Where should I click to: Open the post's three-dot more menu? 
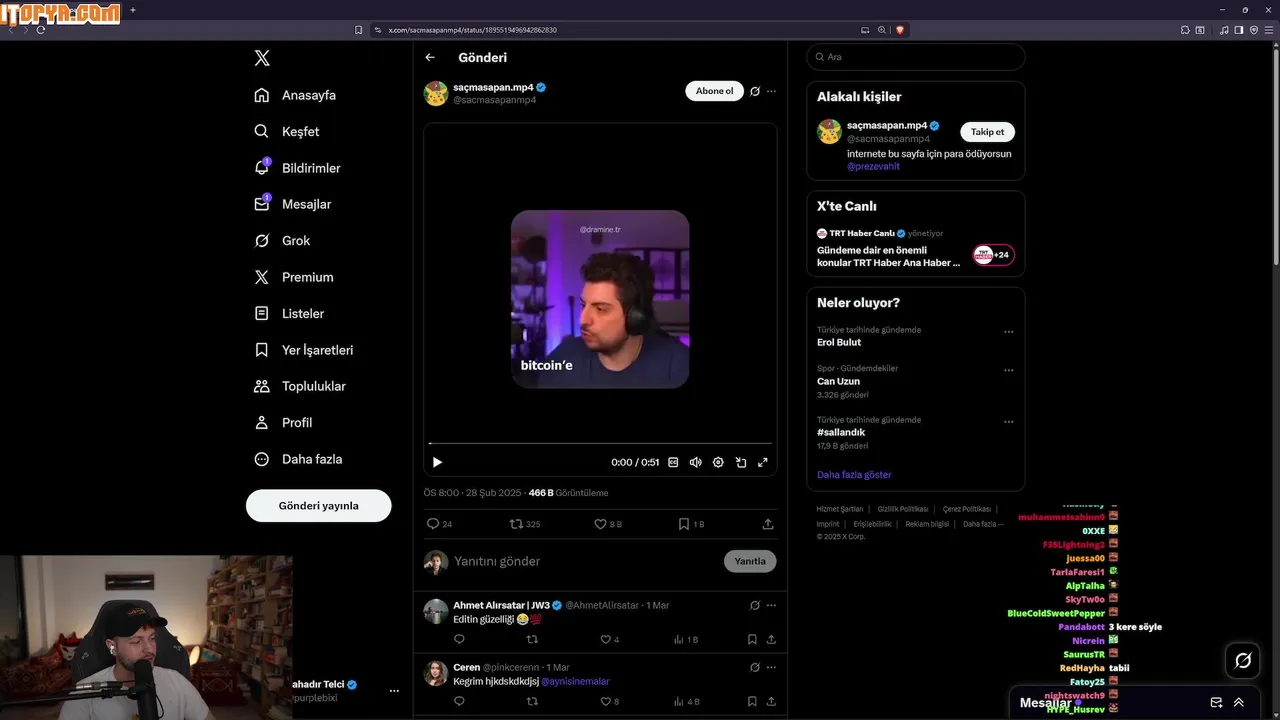coord(771,91)
